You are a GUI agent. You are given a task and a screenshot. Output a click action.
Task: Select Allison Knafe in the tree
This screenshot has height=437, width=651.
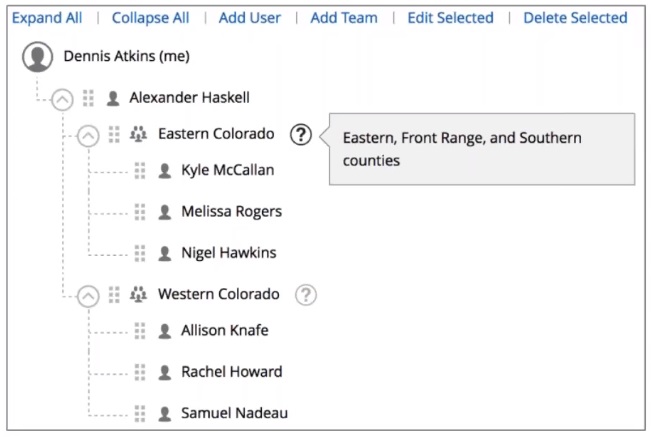pyautogui.click(x=225, y=330)
